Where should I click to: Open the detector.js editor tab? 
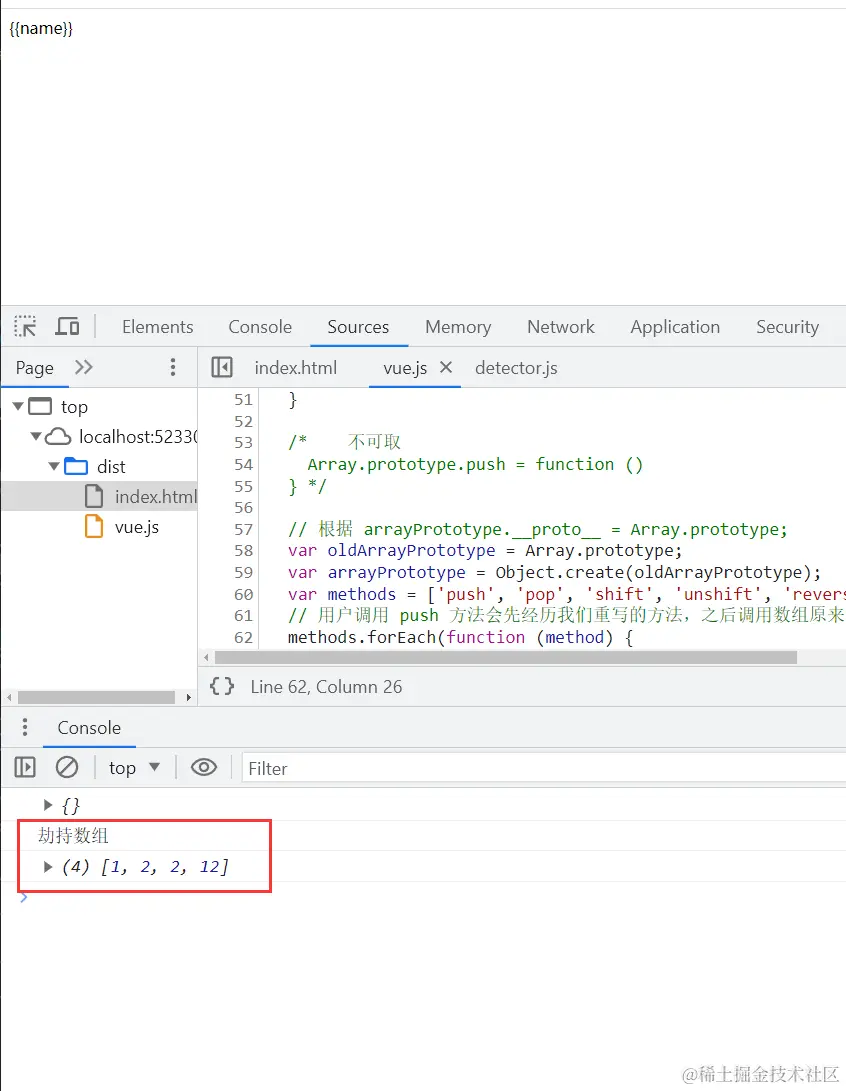coord(516,367)
